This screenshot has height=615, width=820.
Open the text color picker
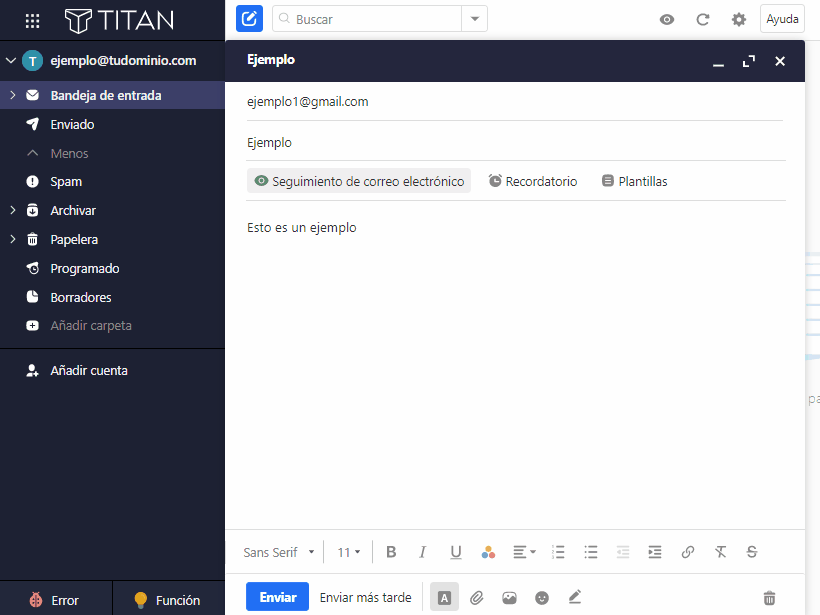click(488, 552)
